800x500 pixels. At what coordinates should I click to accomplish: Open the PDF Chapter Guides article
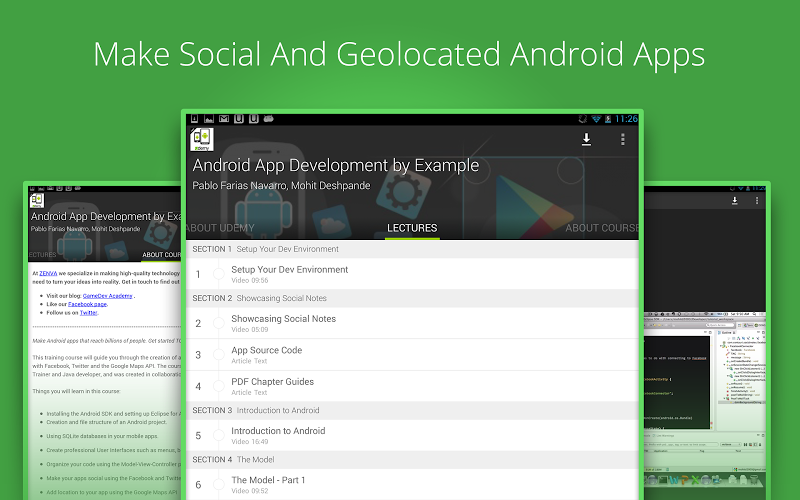click(x=412, y=386)
